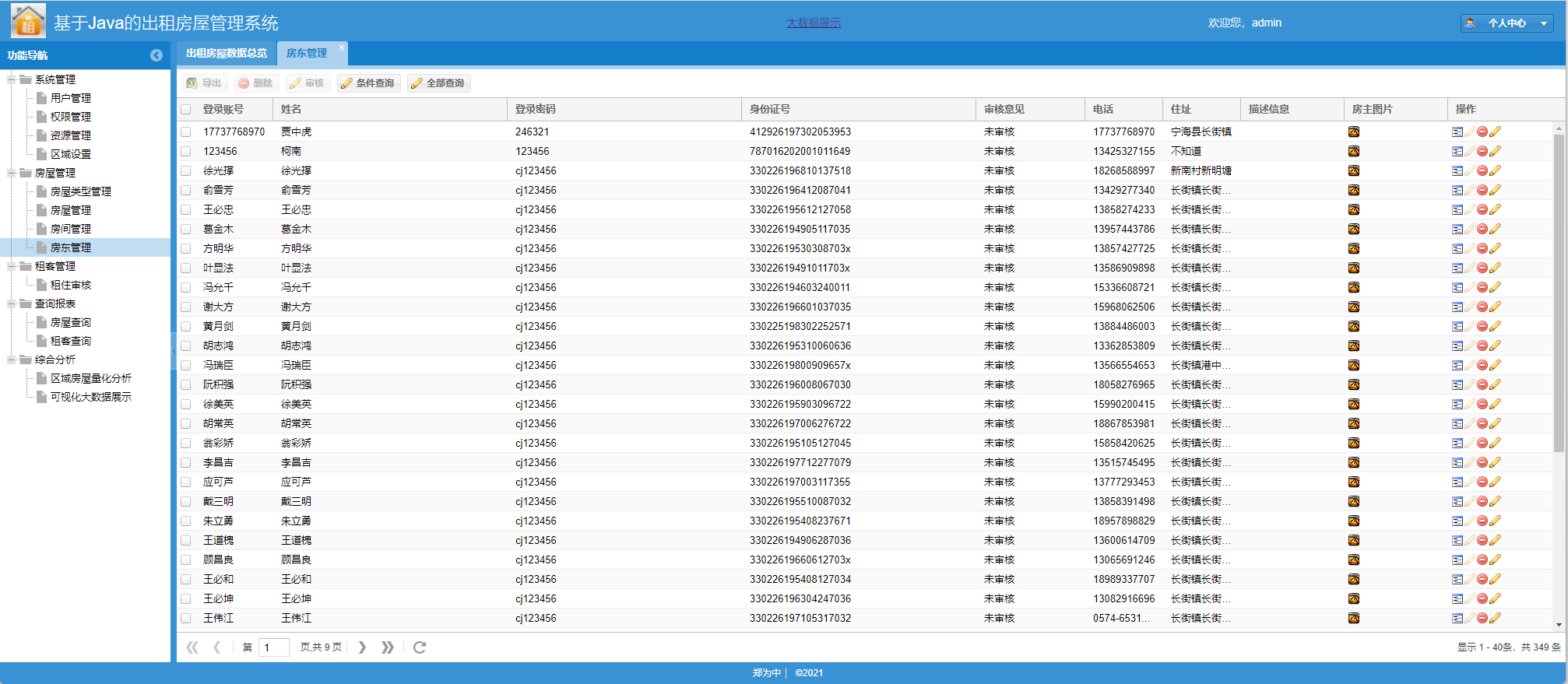The image size is (1568, 684).
Task: Click yellow pencil icon in 徐光撑 row
Action: pos(1495,170)
